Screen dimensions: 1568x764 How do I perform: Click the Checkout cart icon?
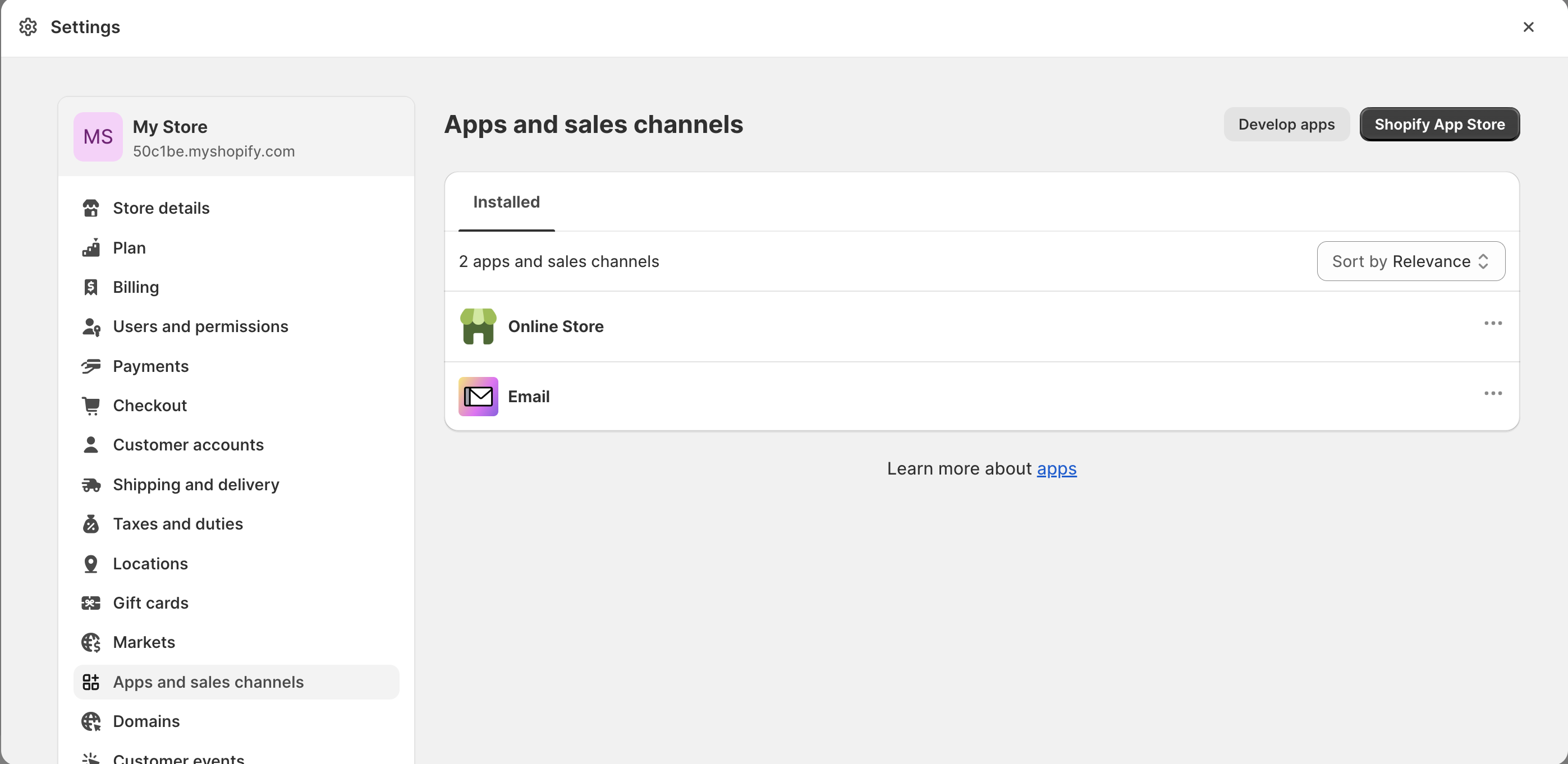click(x=91, y=406)
